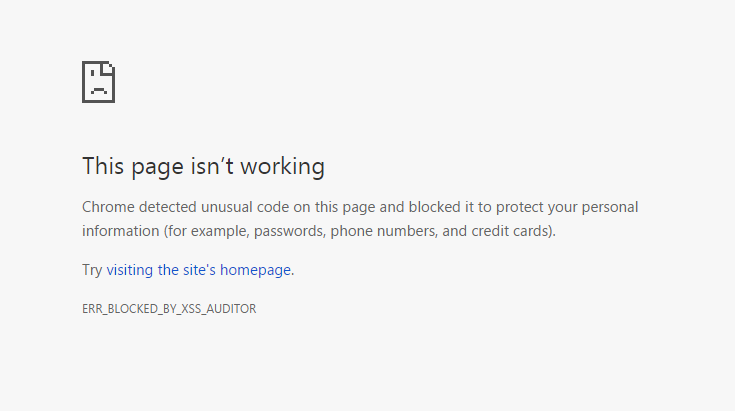
Task: Click the word 'This' in the heading
Action: [x=102, y=166]
